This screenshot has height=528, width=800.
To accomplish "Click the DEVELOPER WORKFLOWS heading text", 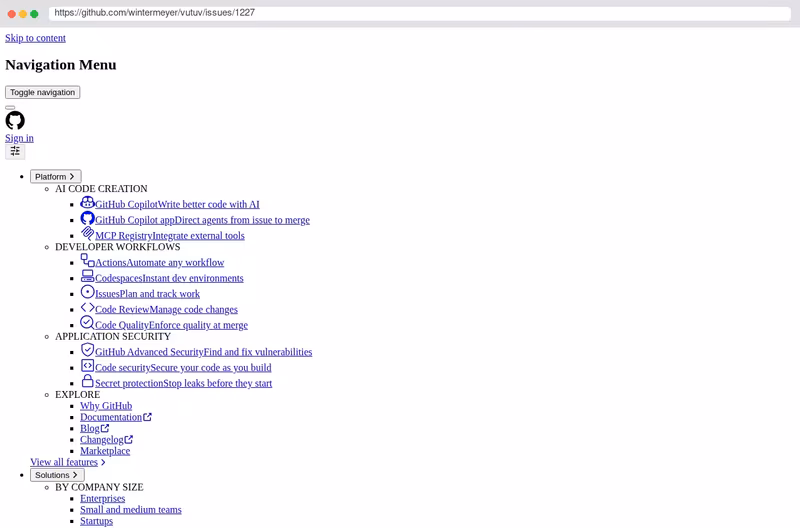I will point(117,247).
